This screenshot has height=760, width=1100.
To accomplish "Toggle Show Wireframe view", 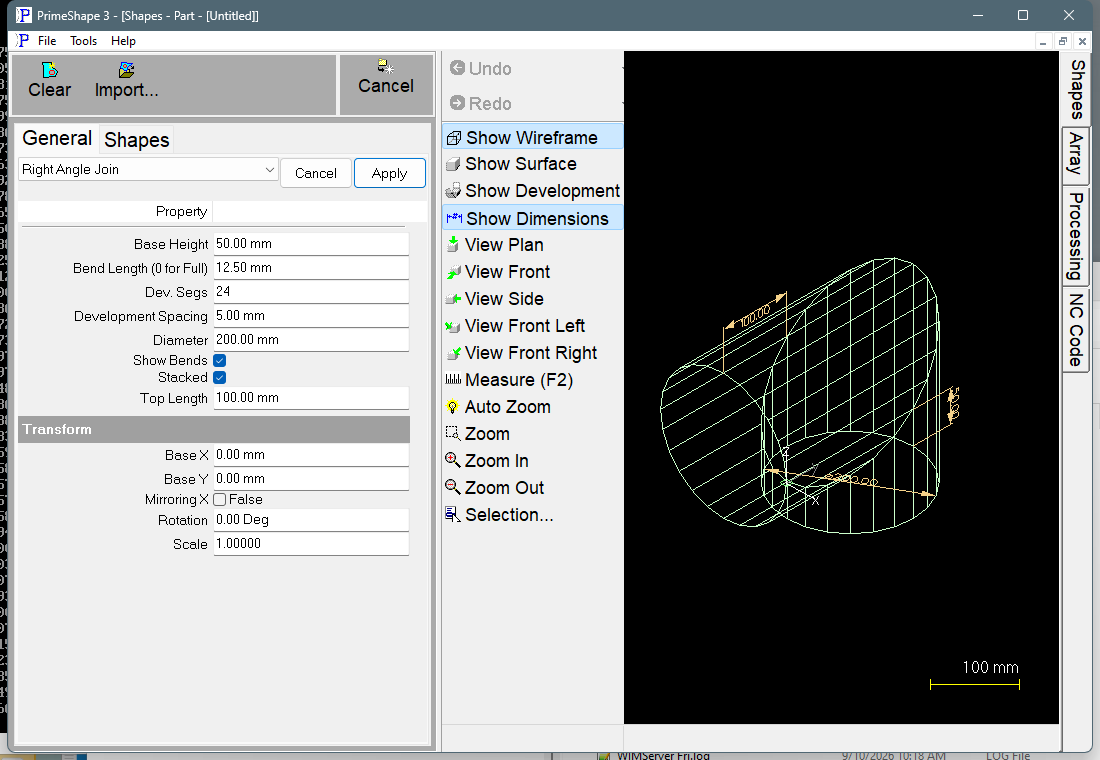I will pos(532,138).
